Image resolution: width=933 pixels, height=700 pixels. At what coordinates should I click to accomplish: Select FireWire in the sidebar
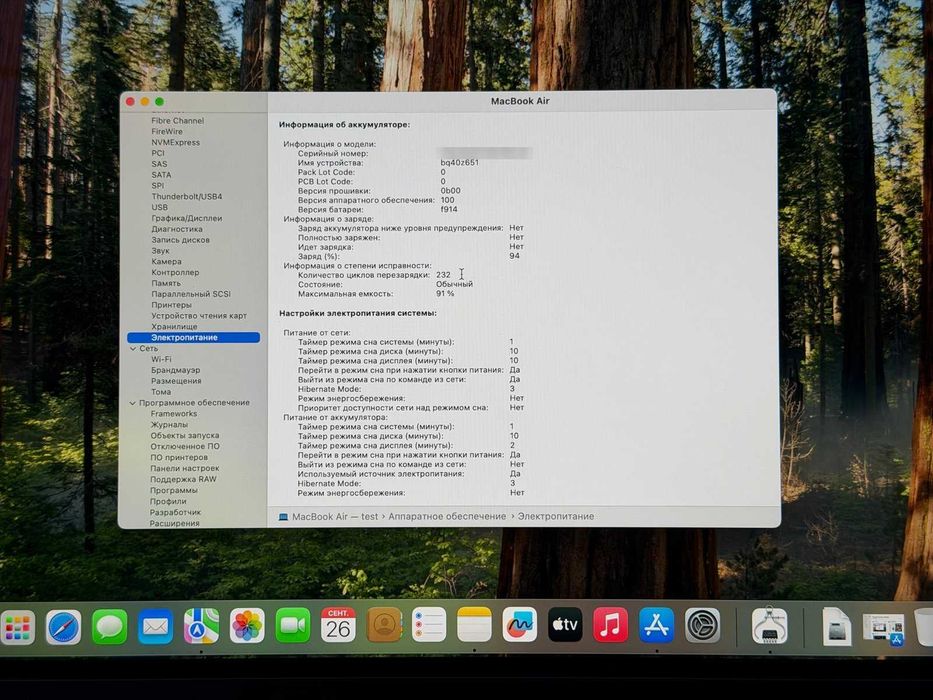tap(167, 132)
